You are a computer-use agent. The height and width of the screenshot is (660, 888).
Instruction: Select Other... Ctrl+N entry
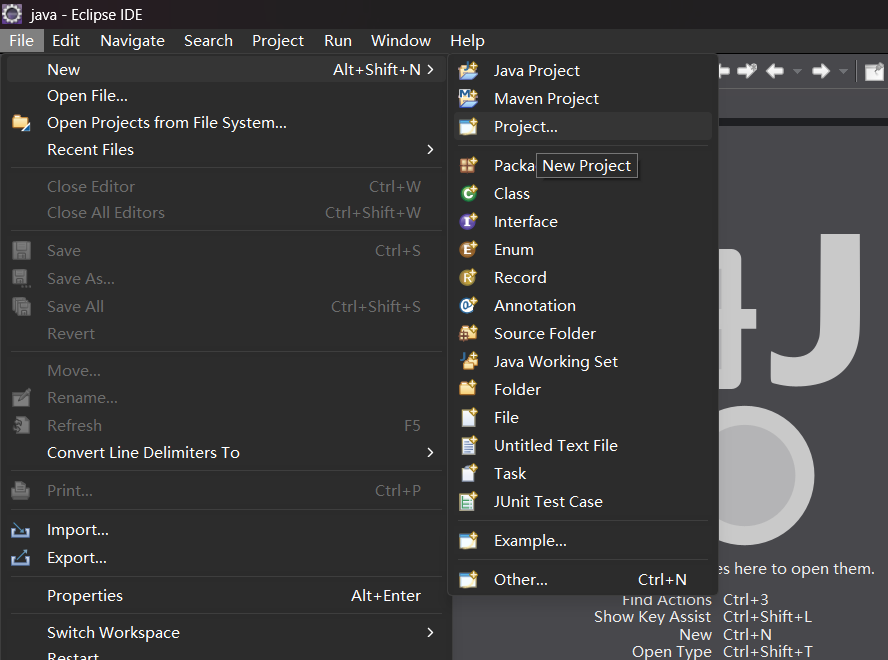[583, 579]
